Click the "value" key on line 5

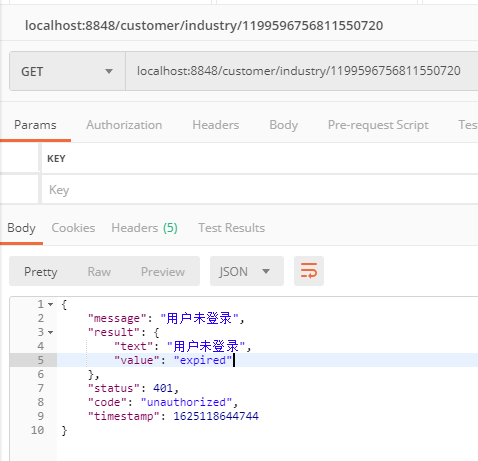coord(137,360)
